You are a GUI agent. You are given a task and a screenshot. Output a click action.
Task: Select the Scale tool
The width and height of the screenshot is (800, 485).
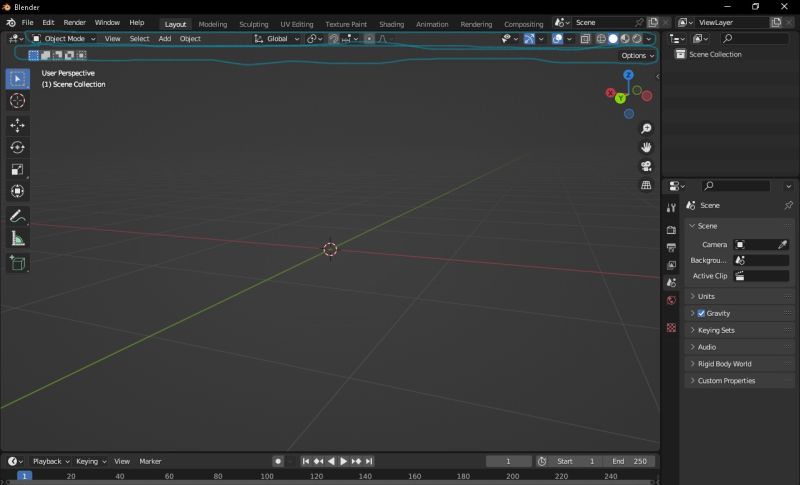pos(17,169)
